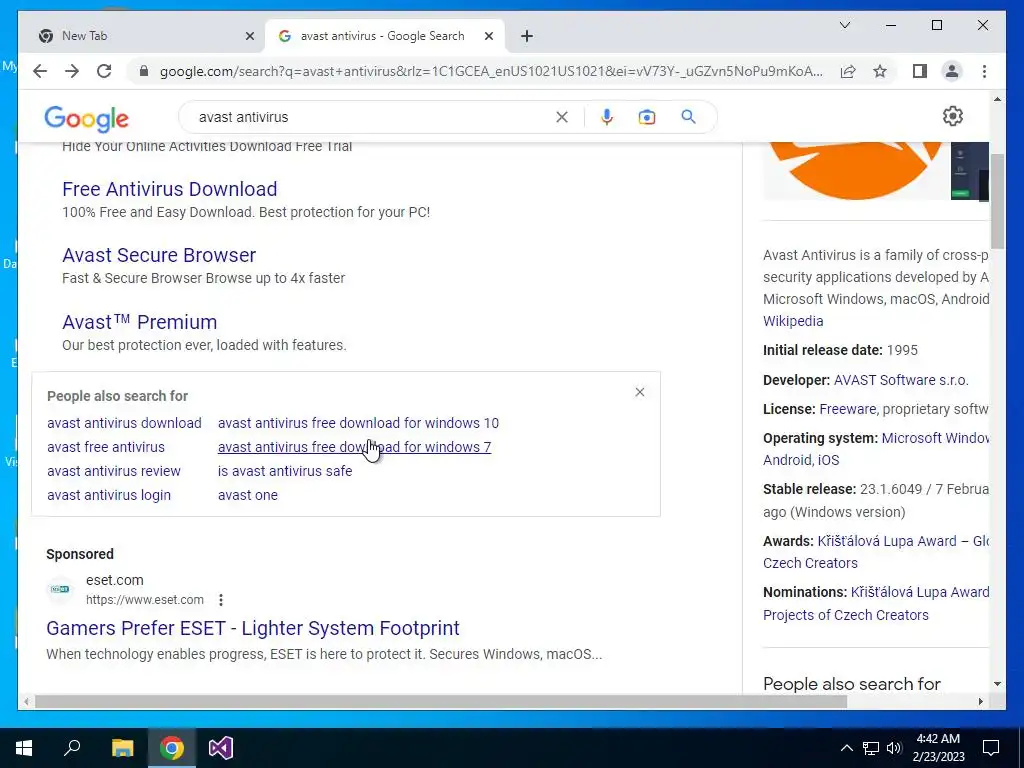
Task: Go to Google home via the logo
Action: pos(86,119)
